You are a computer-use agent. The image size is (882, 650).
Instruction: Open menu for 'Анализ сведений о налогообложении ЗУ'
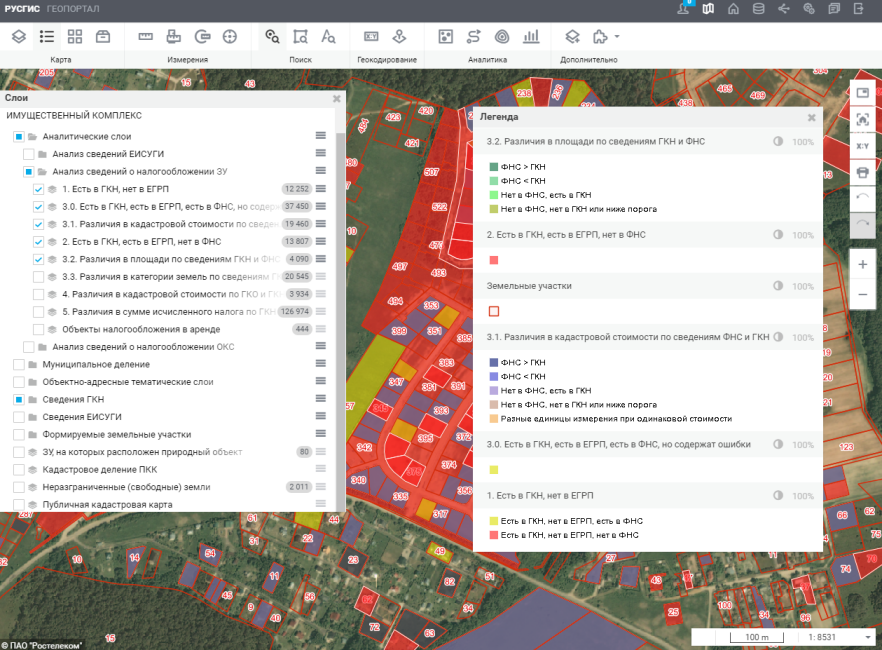[x=321, y=170]
